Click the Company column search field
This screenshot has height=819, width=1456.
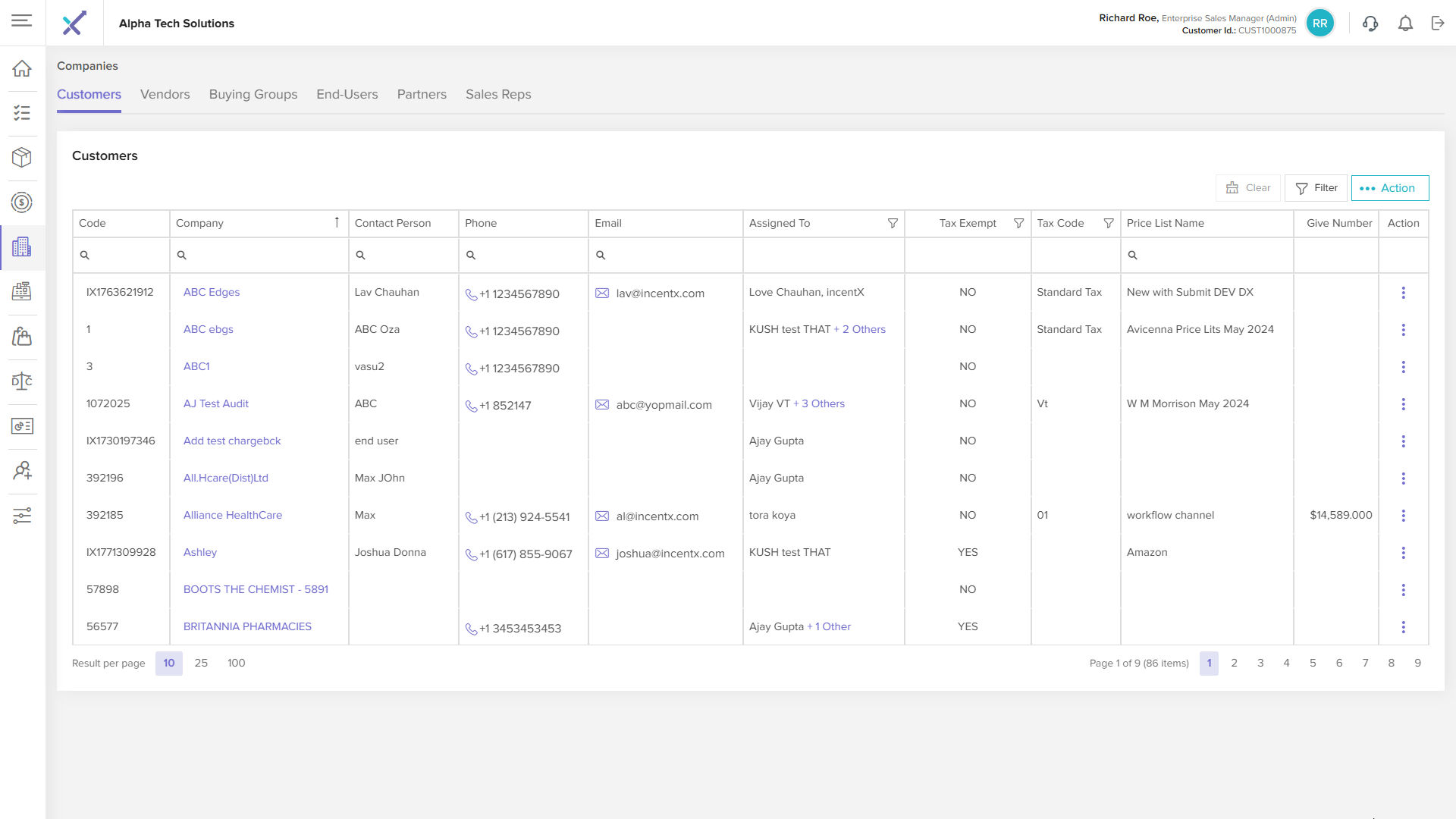[x=262, y=256]
